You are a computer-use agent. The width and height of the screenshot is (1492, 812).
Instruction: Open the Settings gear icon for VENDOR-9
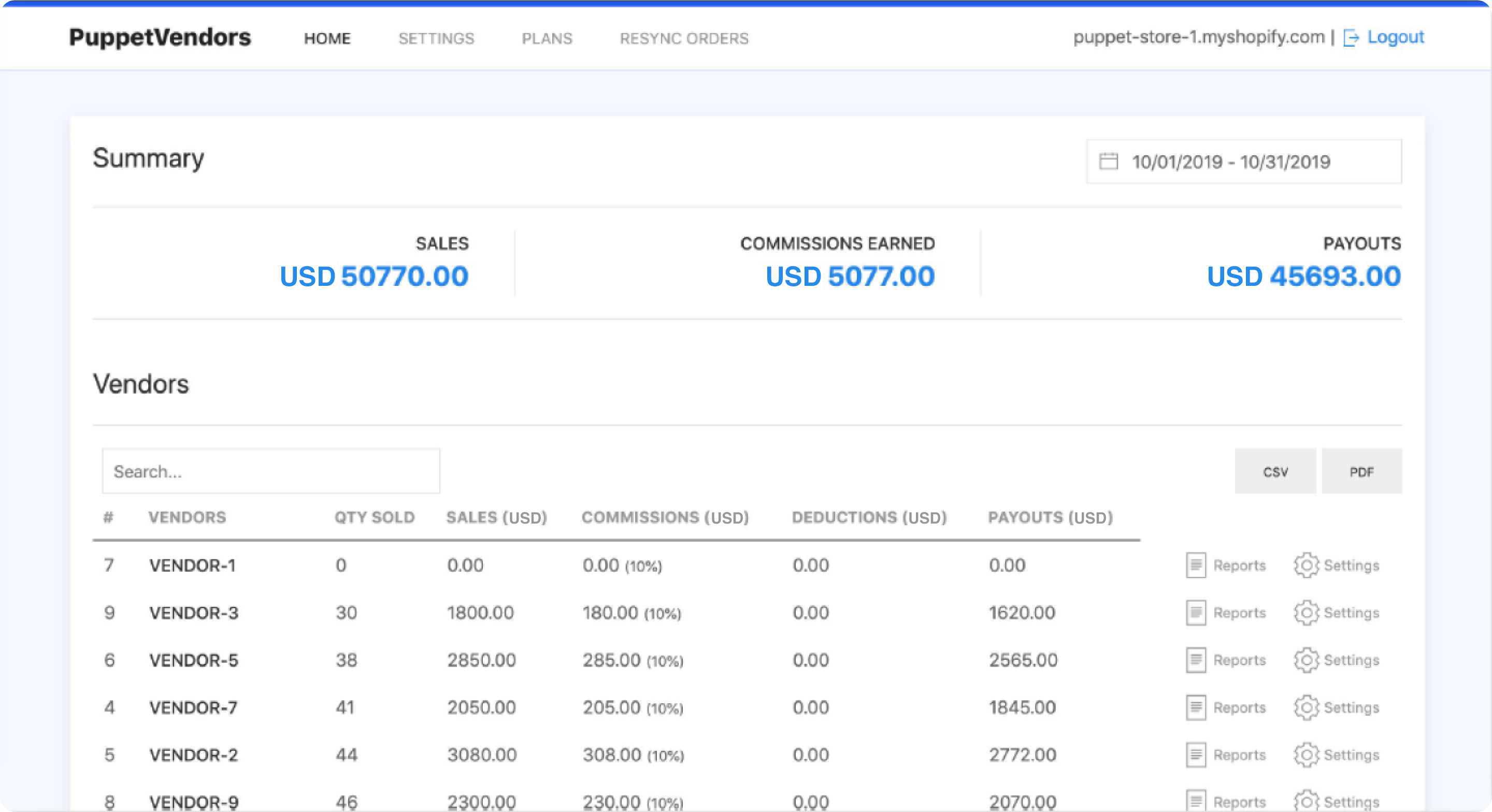point(1306,802)
